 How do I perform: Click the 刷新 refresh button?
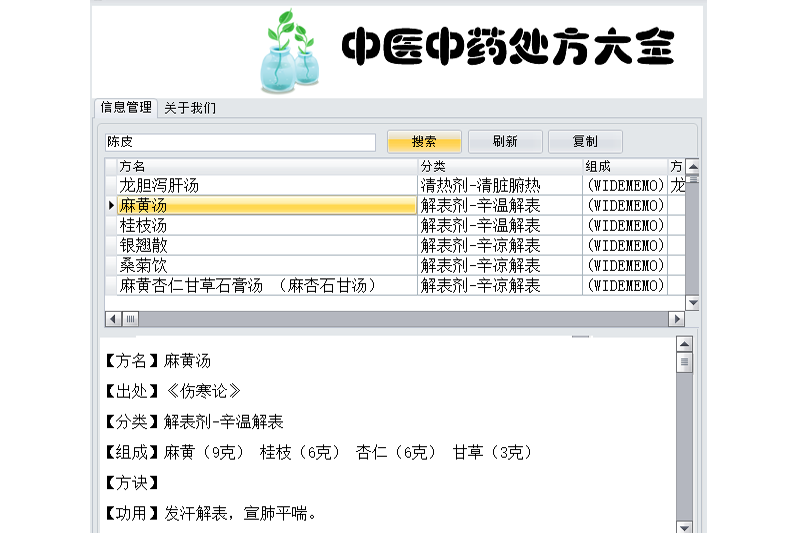[x=505, y=142]
